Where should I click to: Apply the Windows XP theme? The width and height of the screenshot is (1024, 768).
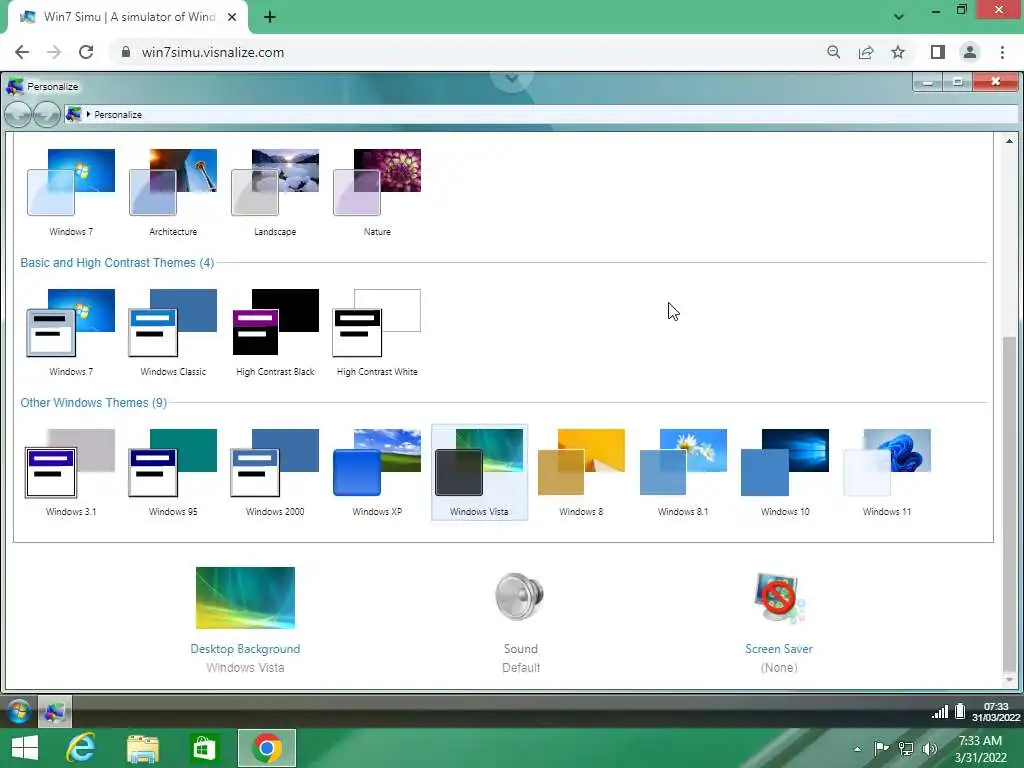(377, 472)
